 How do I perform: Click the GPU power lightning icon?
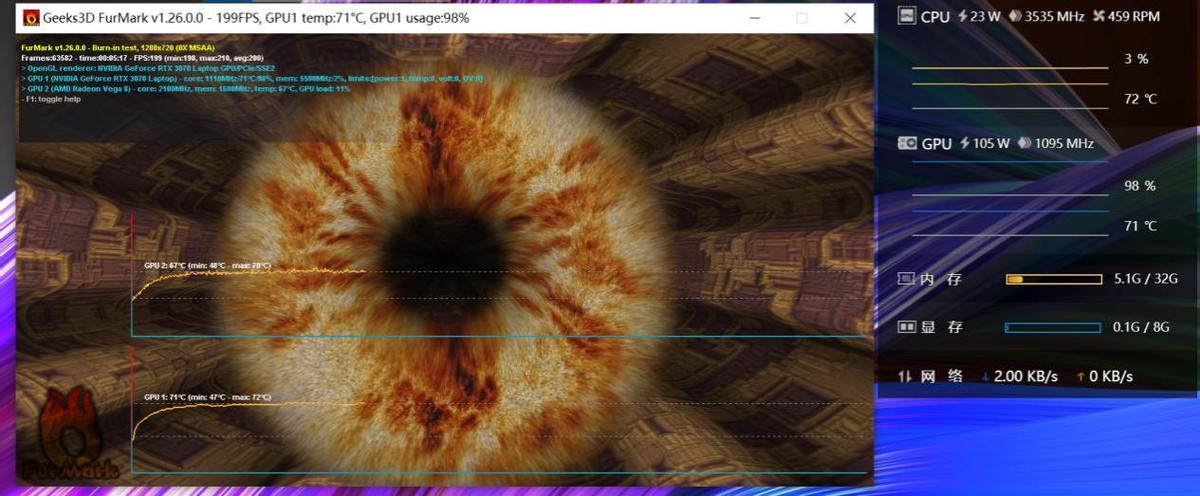pyautogui.click(x=965, y=143)
